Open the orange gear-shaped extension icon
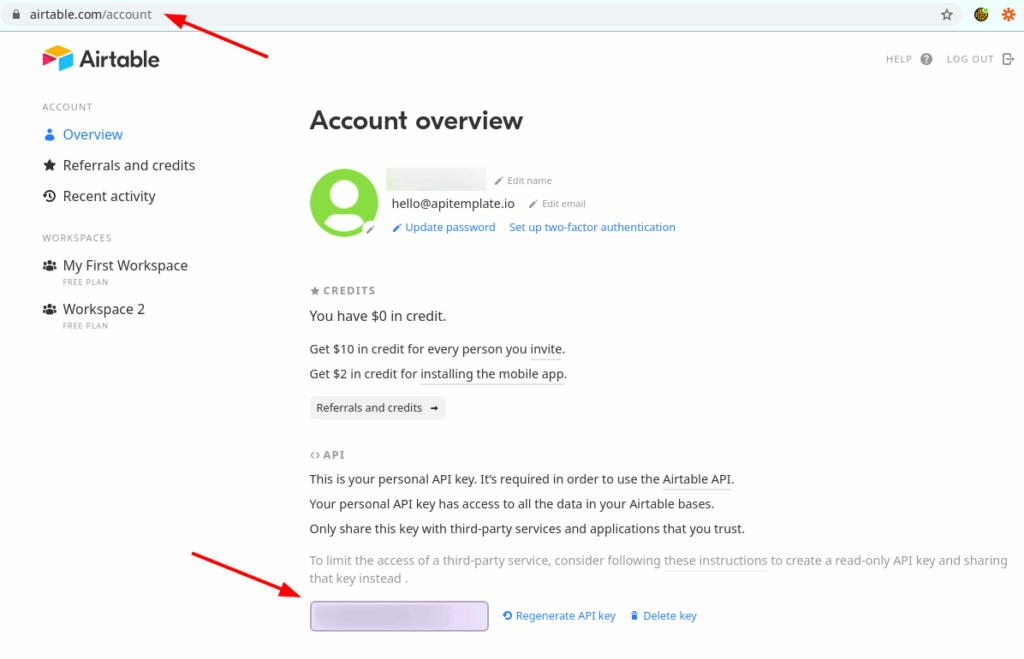 click(1008, 14)
